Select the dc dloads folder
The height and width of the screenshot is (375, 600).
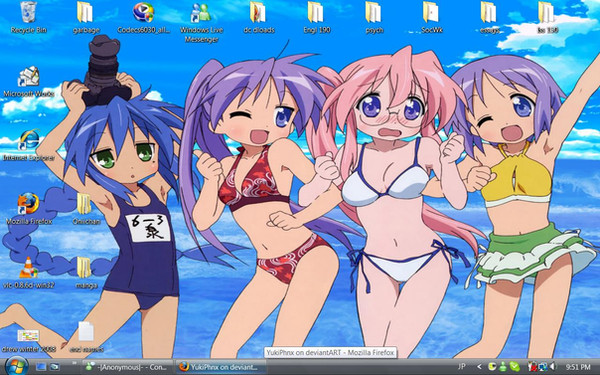coord(259,17)
